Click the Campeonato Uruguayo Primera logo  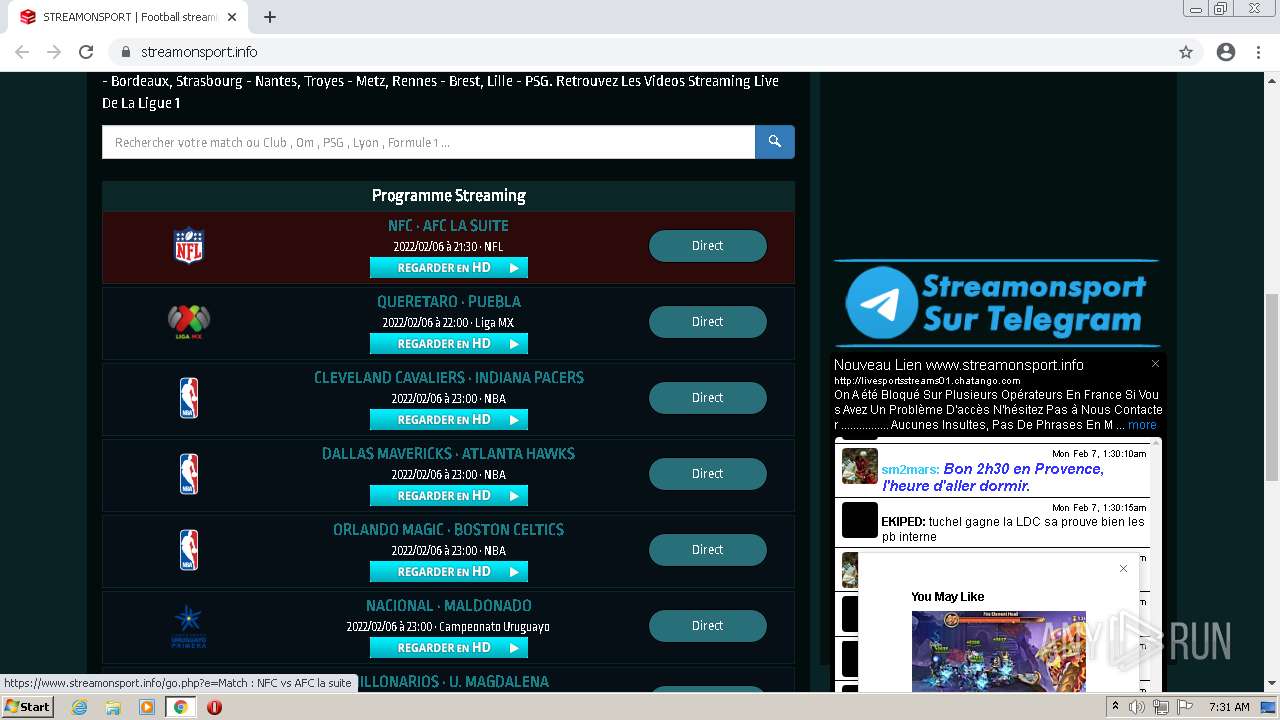coord(189,626)
